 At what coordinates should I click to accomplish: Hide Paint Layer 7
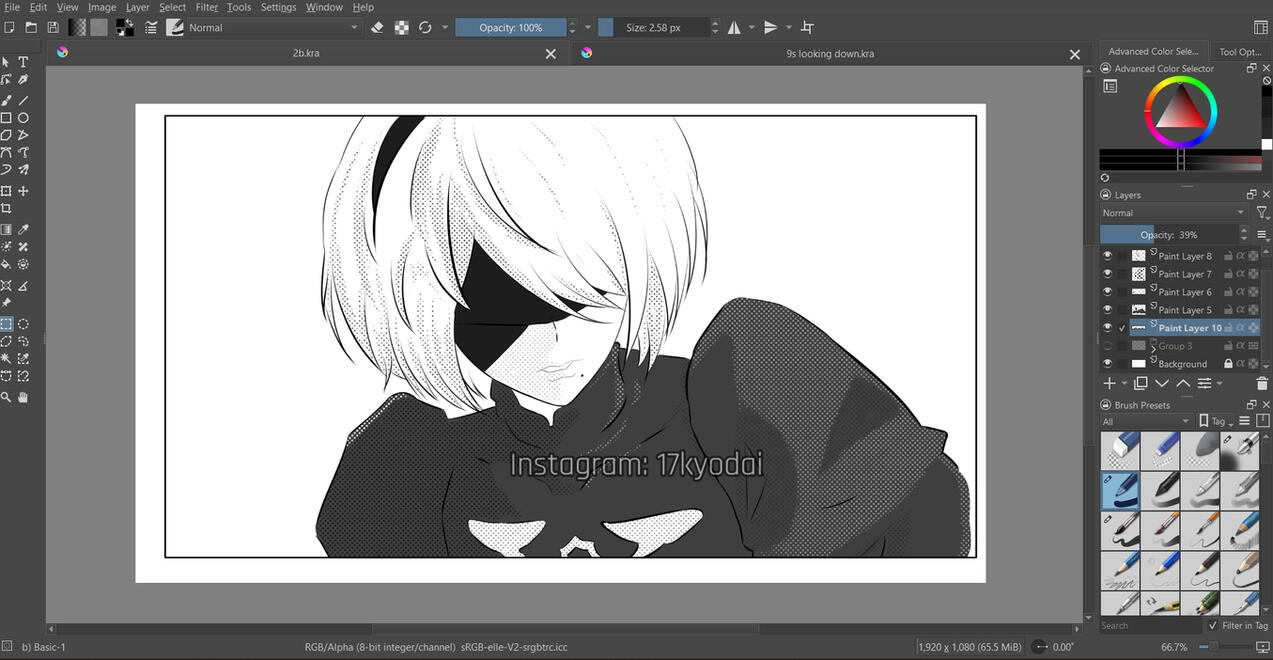click(1107, 274)
